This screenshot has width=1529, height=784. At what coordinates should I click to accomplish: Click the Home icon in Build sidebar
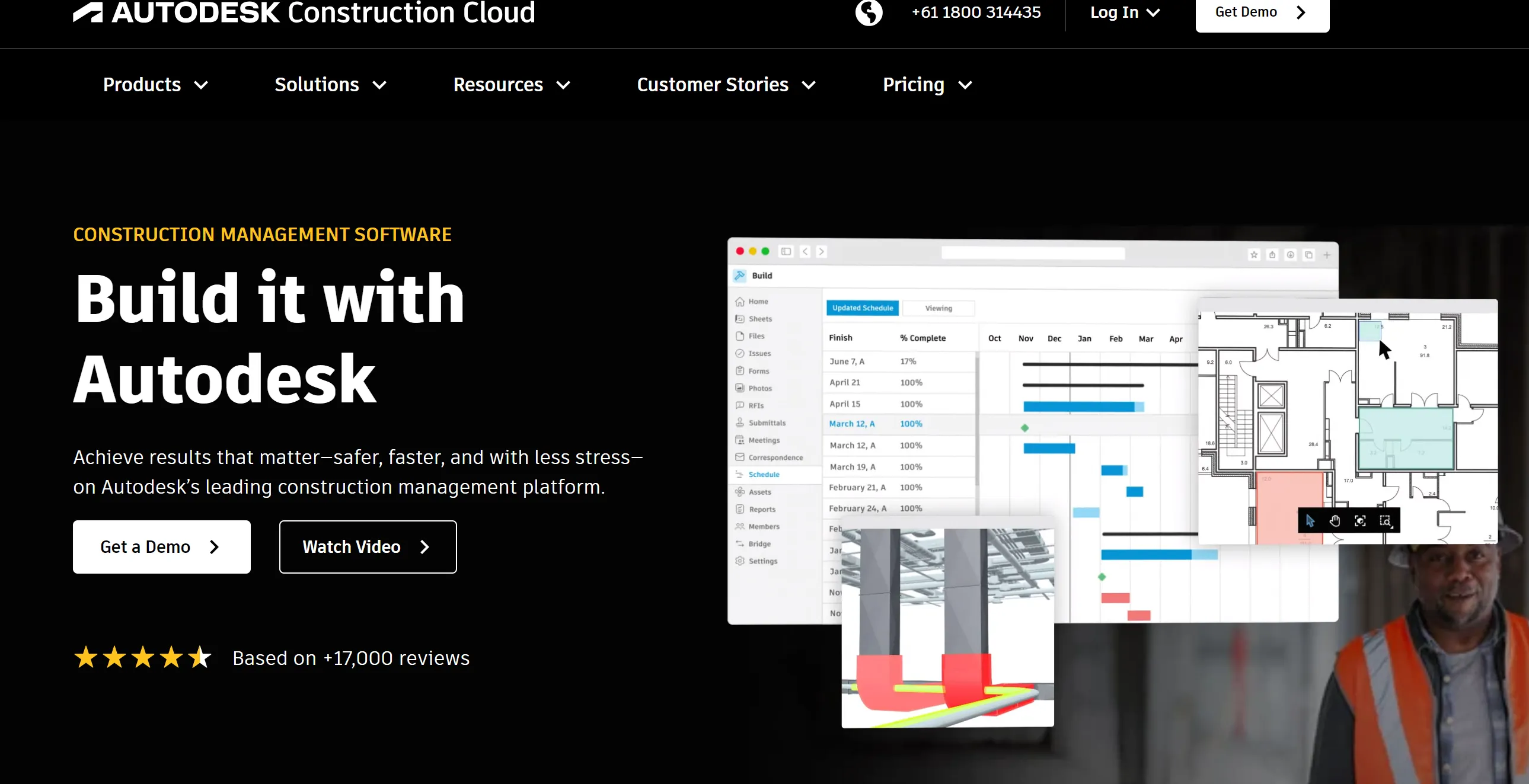coord(740,302)
